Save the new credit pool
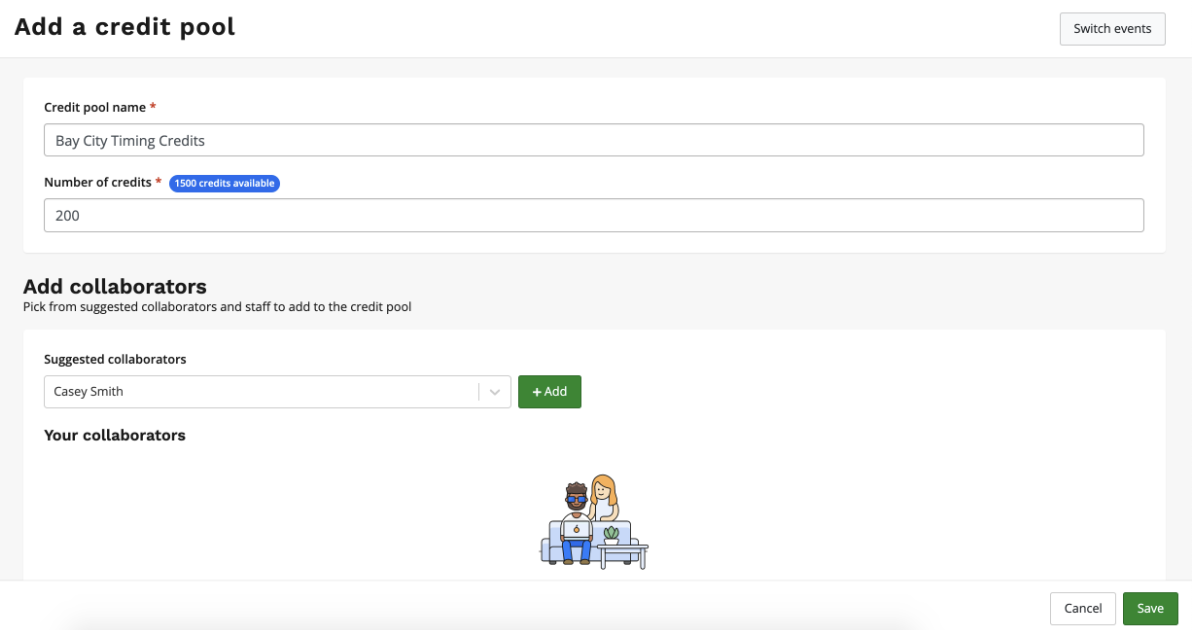 point(1149,608)
